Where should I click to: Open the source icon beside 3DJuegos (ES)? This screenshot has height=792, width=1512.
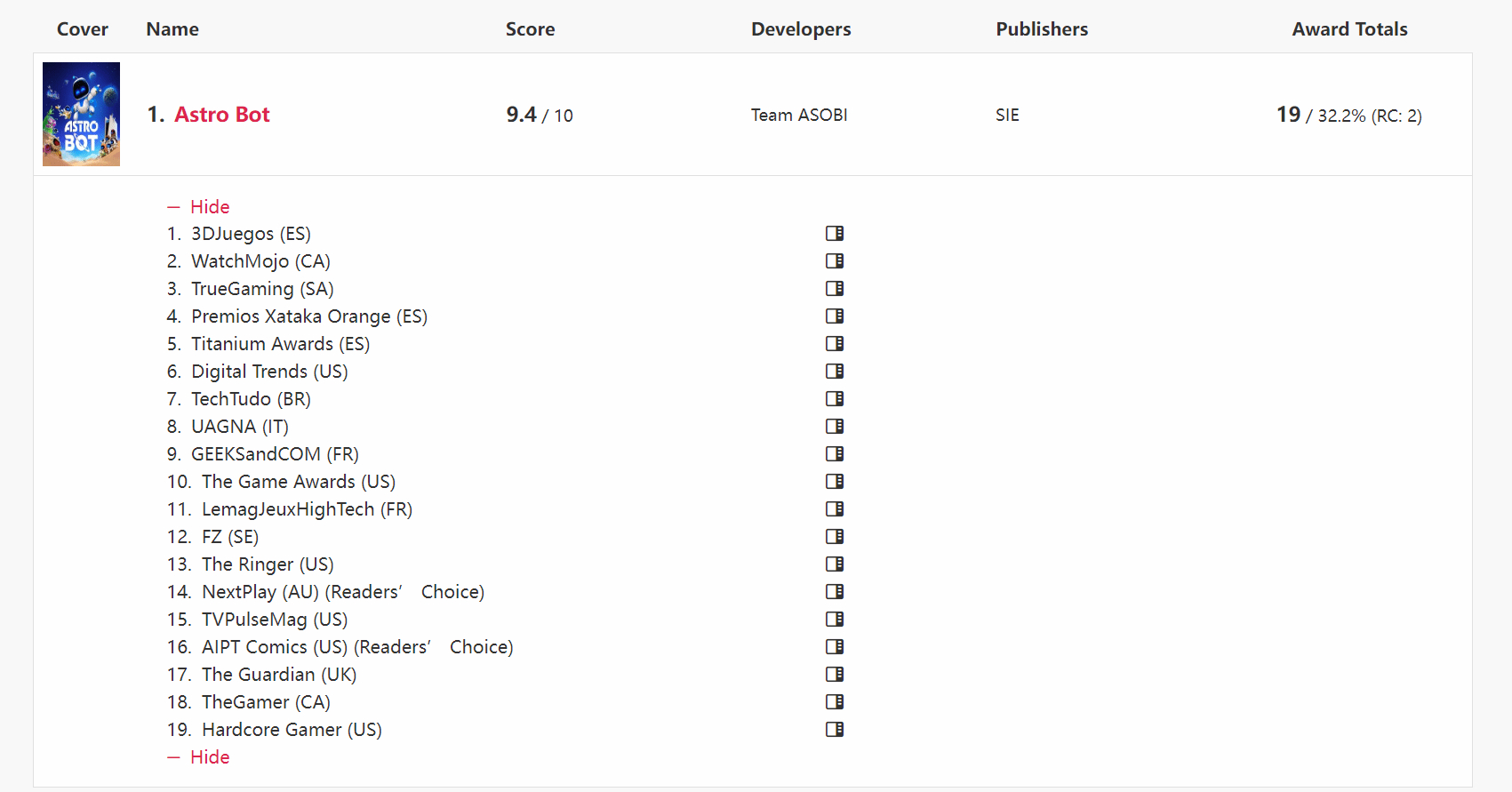coord(834,234)
